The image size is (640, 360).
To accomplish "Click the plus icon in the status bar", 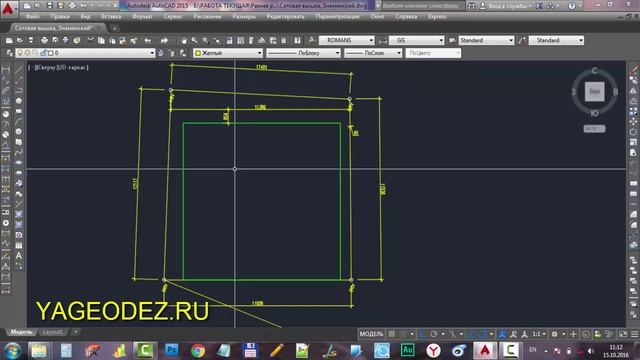I will click(573, 334).
